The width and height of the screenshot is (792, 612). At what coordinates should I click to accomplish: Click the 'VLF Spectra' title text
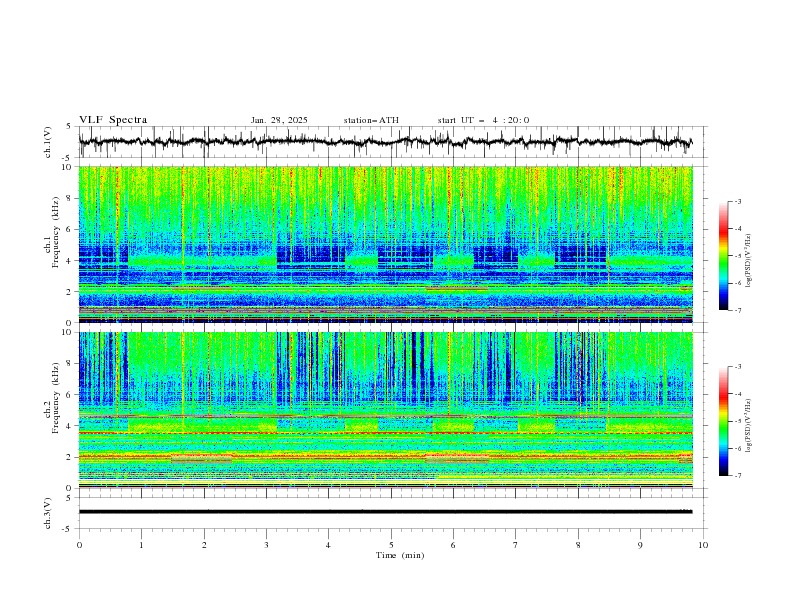click(x=113, y=120)
